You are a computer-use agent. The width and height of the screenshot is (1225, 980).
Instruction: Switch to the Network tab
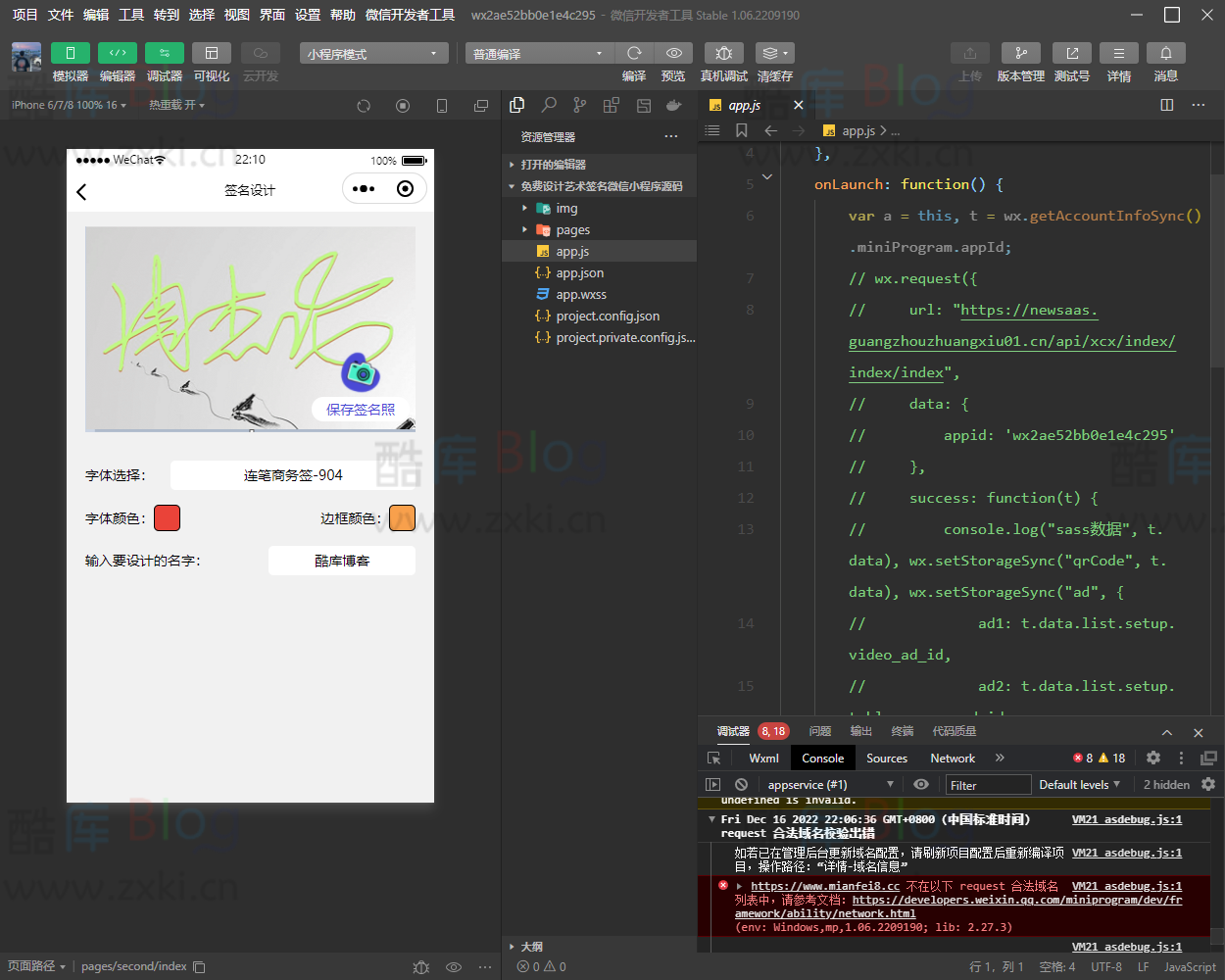pyautogui.click(x=952, y=759)
